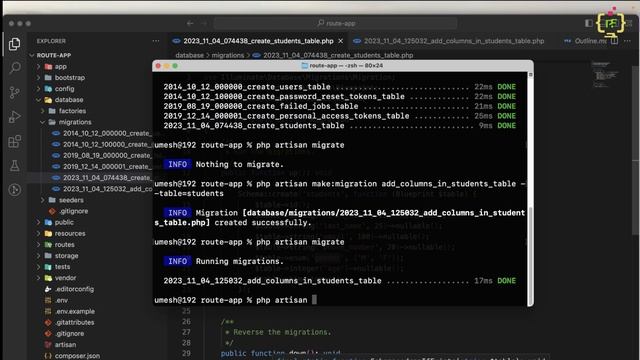This screenshot has height=360, width=640.
Task: Click migrations in the breadcrumb
Action: pos(227,55)
